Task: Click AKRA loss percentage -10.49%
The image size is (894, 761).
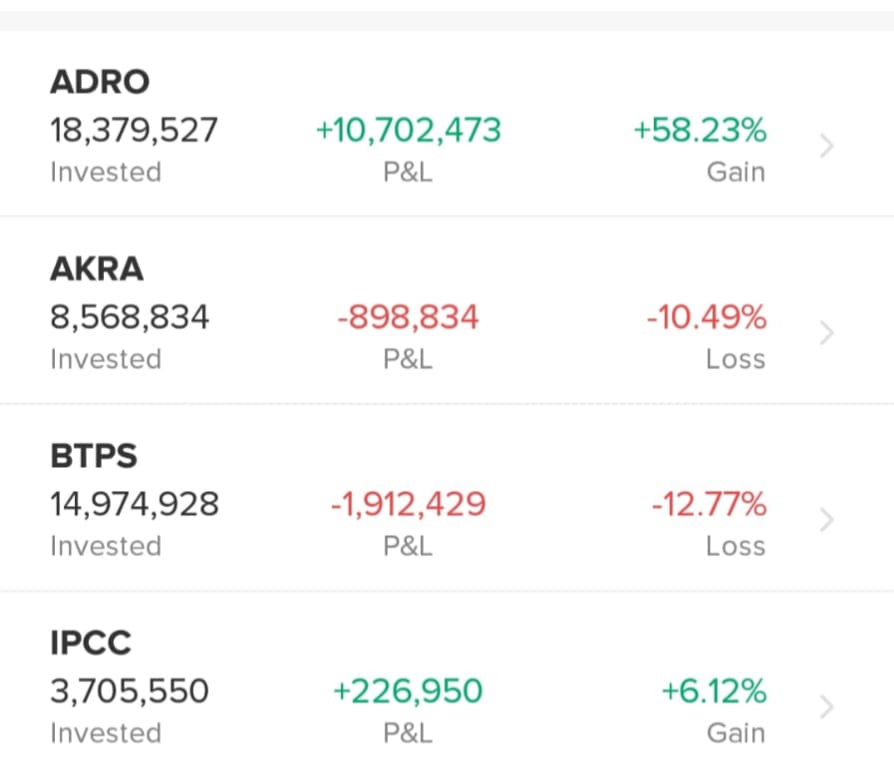Action: pyautogui.click(x=706, y=318)
